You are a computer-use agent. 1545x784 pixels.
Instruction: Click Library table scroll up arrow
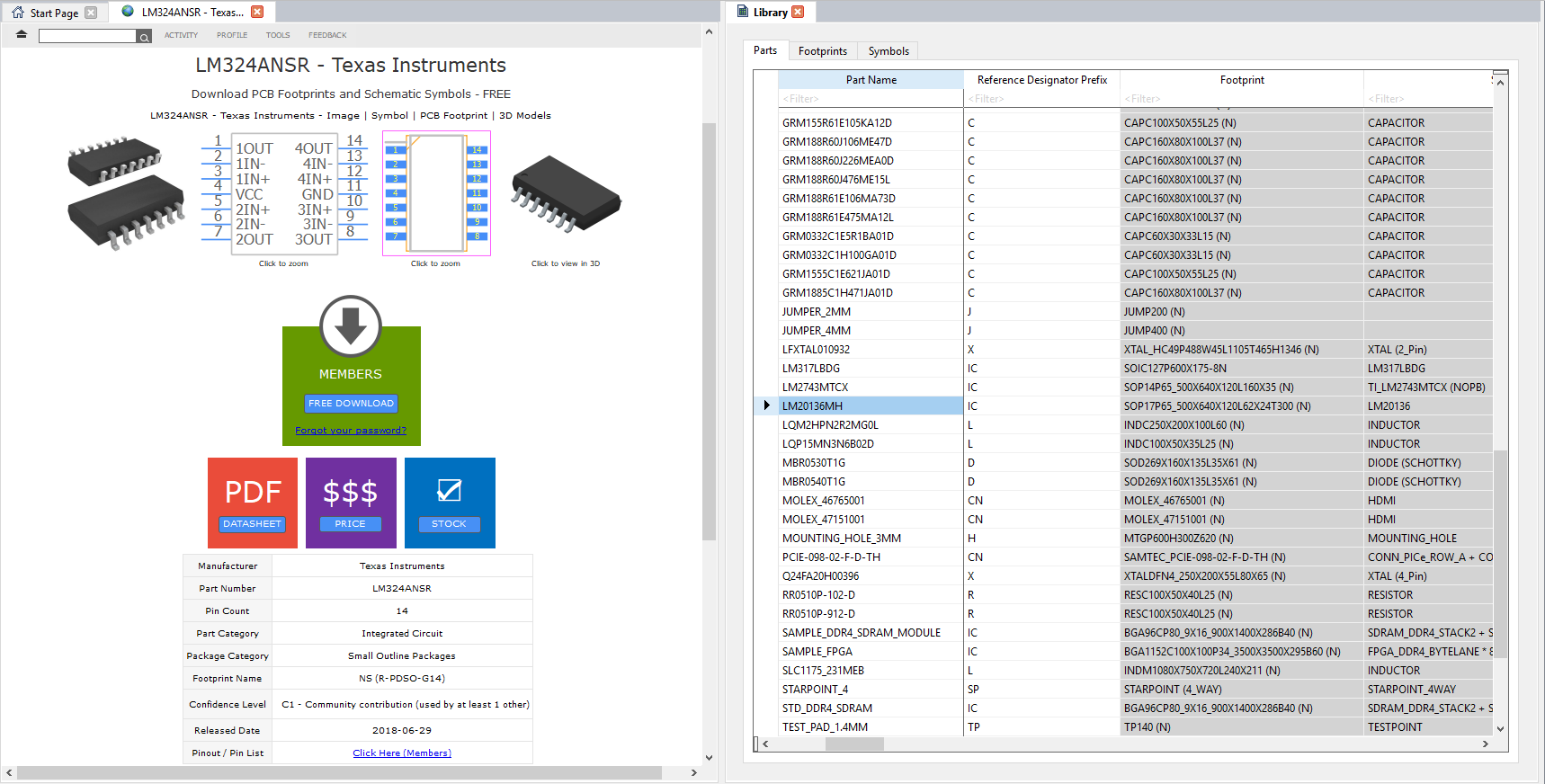(x=1500, y=83)
